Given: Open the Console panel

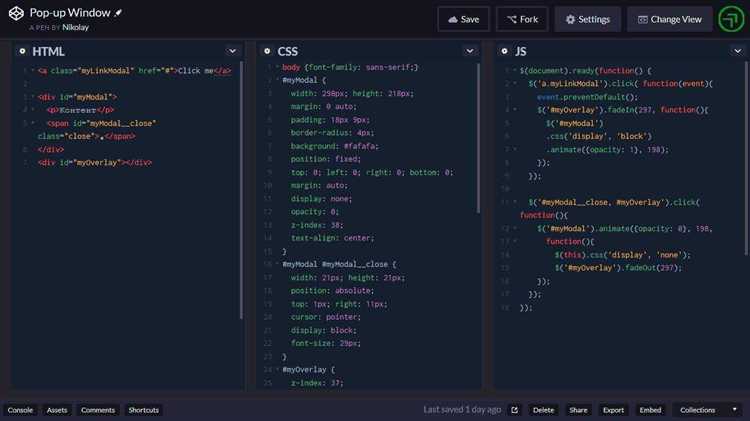Looking at the screenshot, I should 20,410.
